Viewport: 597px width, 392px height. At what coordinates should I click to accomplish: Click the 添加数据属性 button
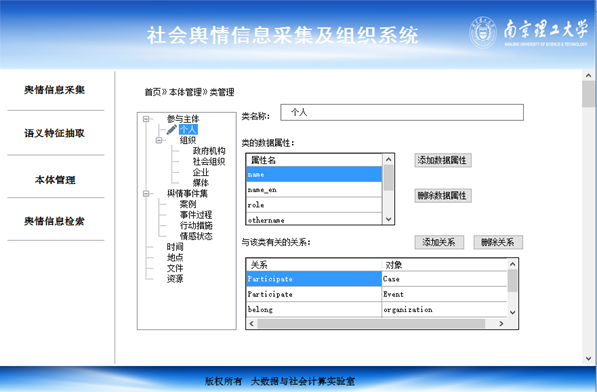pos(443,160)
